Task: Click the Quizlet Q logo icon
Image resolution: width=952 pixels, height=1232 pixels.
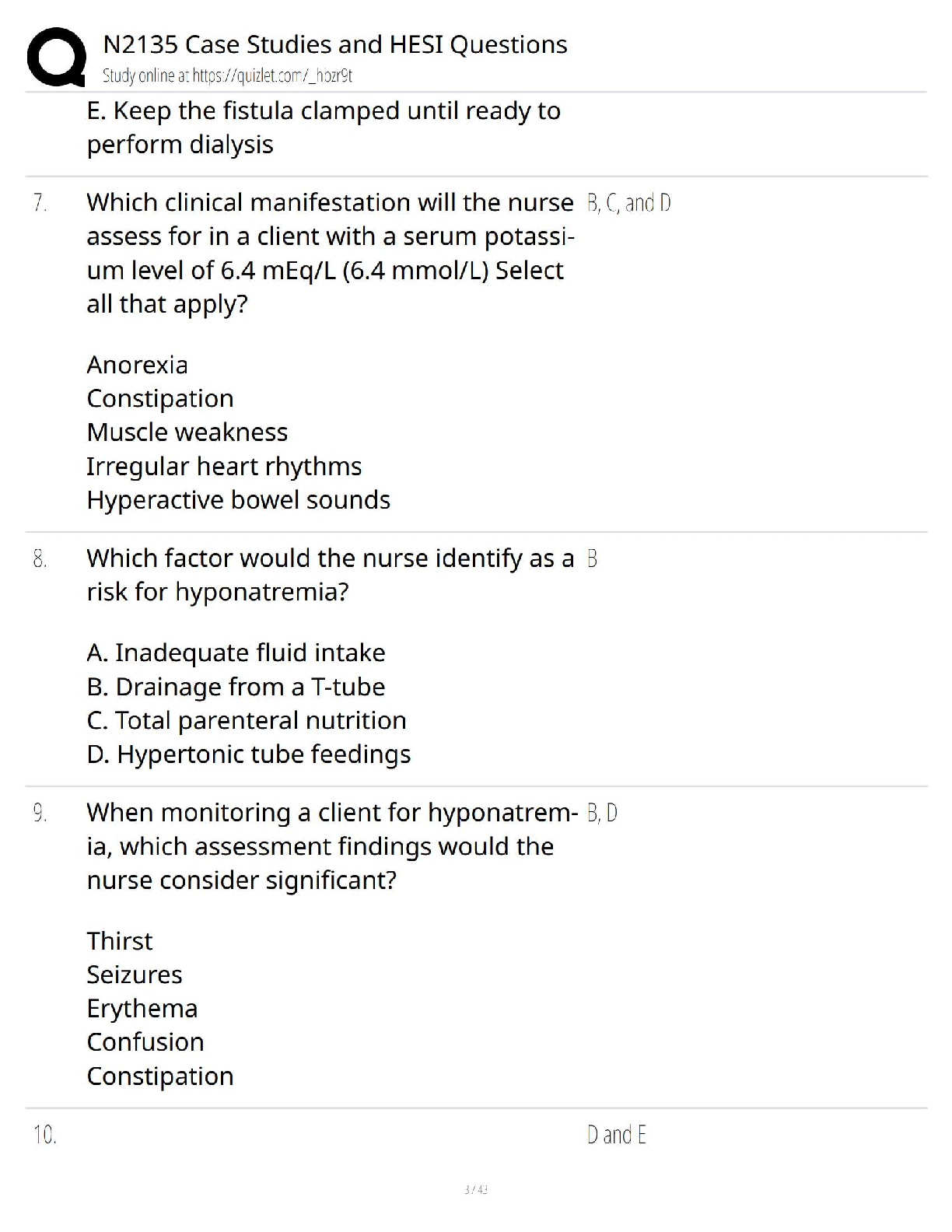Action: tap(55, 57)
